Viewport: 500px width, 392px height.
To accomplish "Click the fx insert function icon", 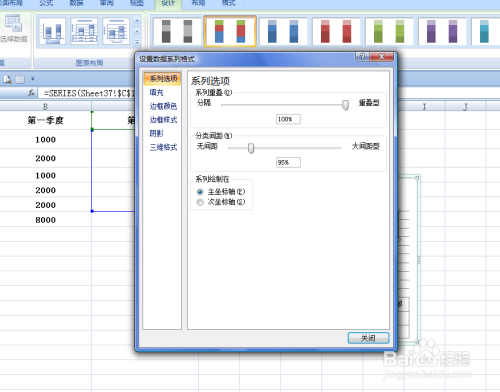I will point(31,93).
